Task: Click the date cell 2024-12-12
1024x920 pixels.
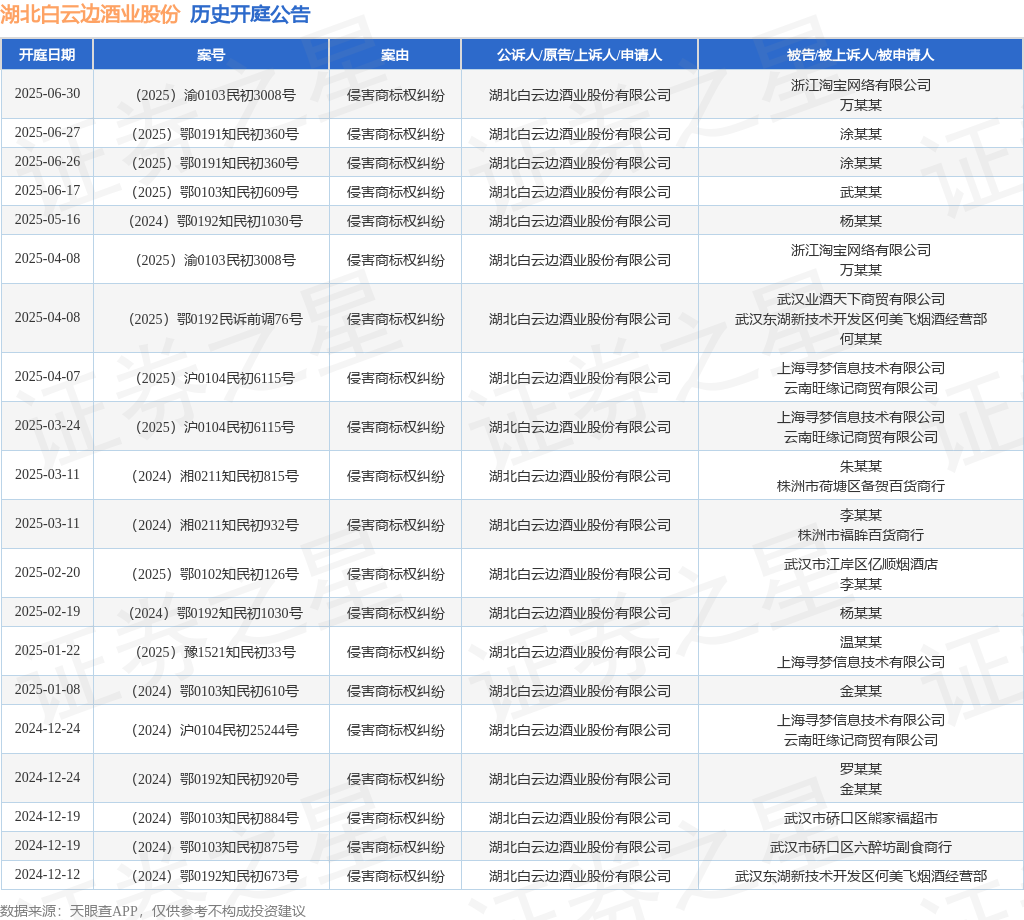Action: tap(48, 875)
